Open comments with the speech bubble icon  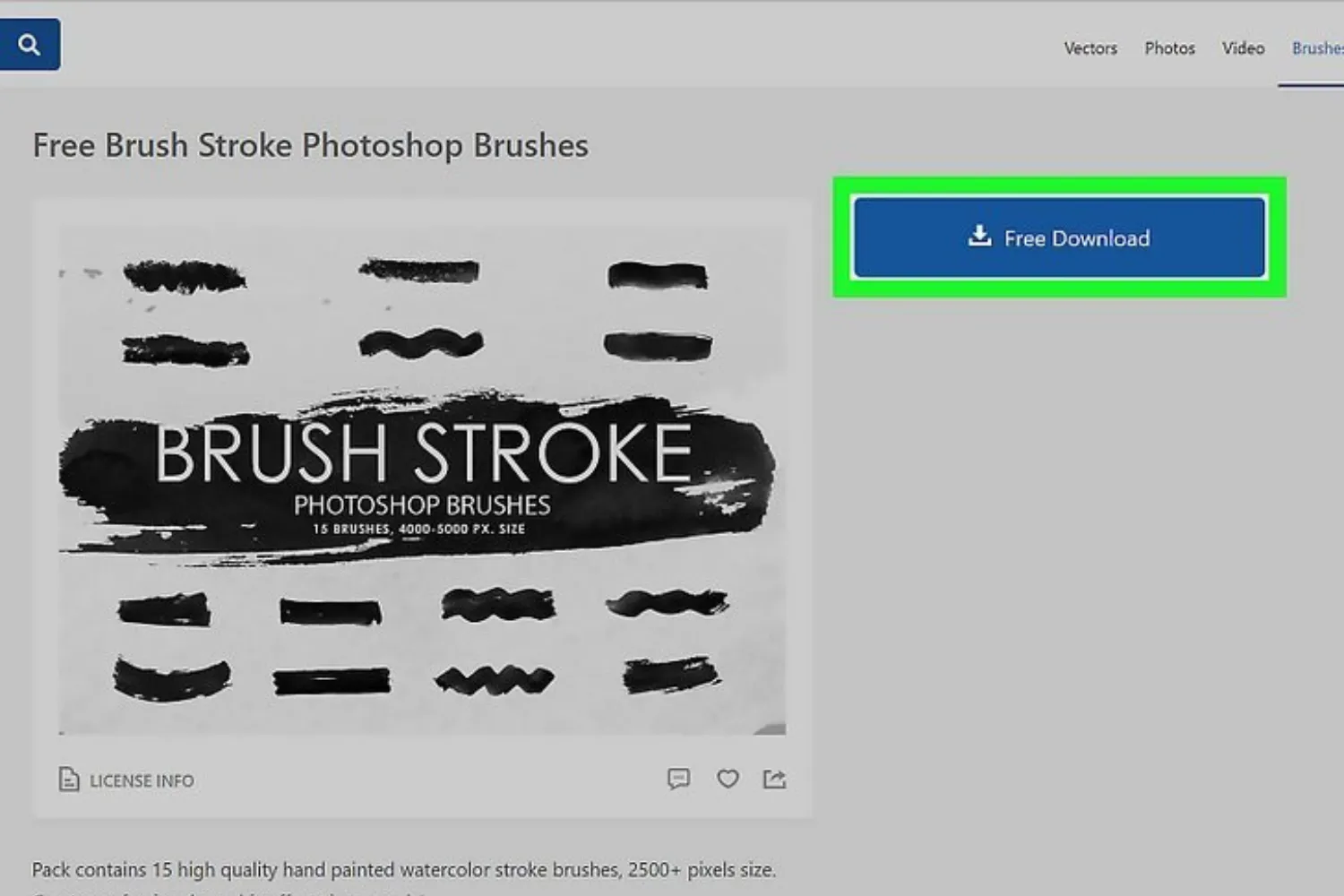click(678, 779)
